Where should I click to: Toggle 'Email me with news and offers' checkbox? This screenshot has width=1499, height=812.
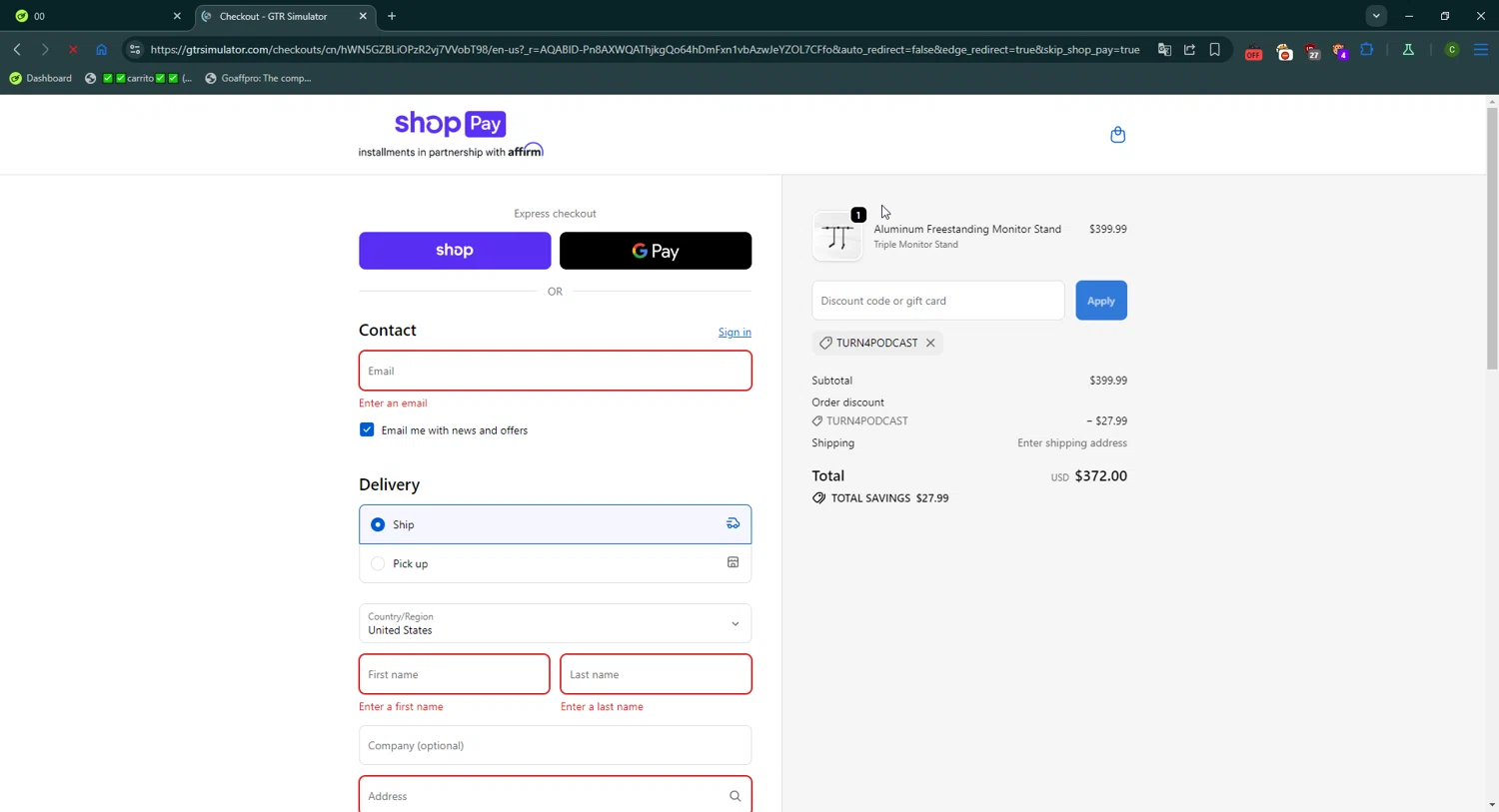[x=367, y=429]
